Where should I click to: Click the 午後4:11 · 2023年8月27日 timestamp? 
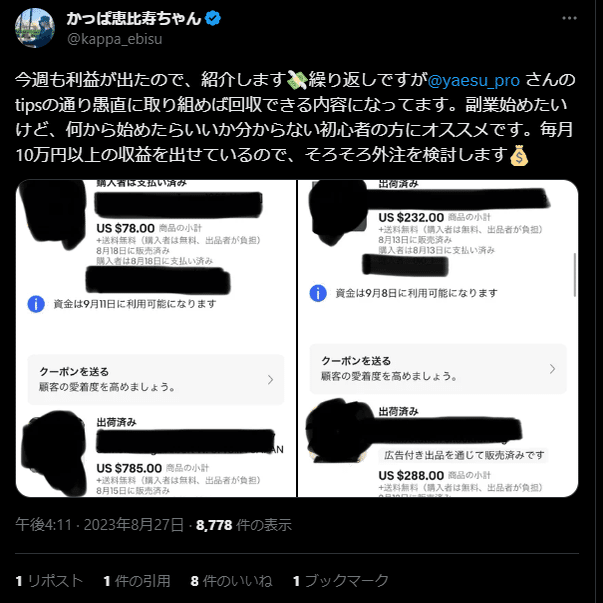point(100,525)
